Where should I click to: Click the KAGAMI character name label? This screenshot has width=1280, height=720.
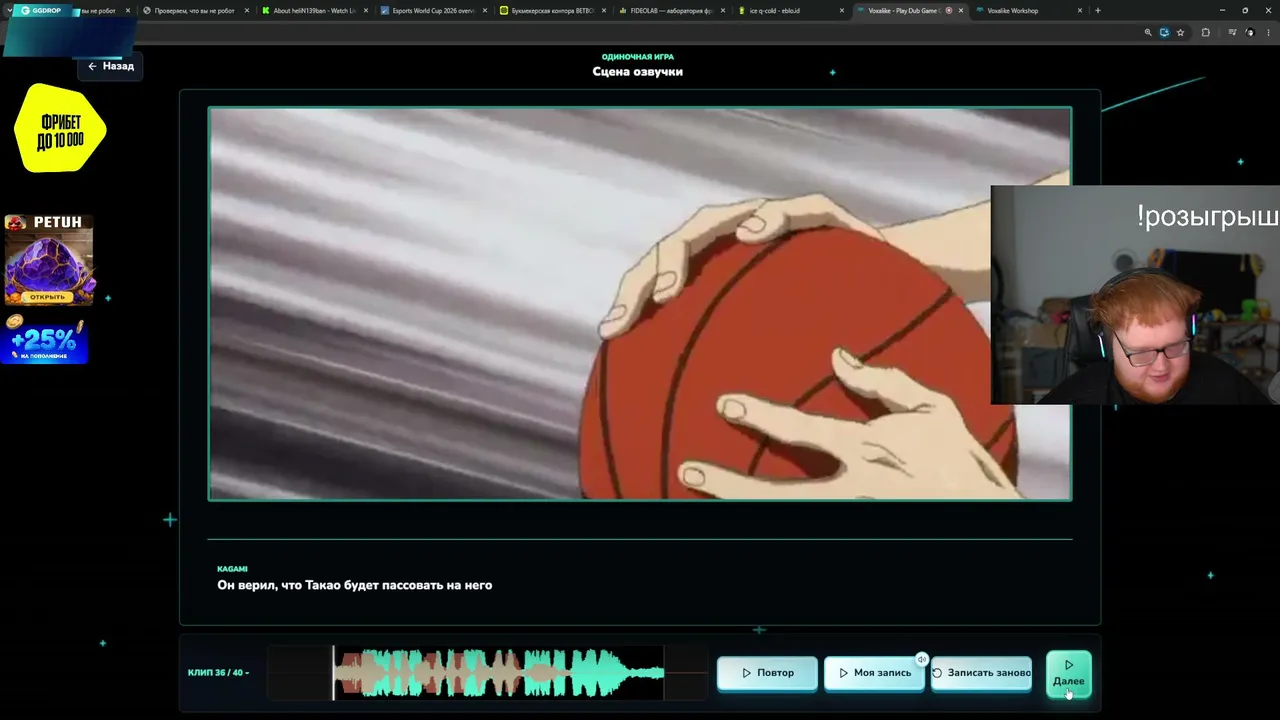pyautogui.click(x=232, y=569)
